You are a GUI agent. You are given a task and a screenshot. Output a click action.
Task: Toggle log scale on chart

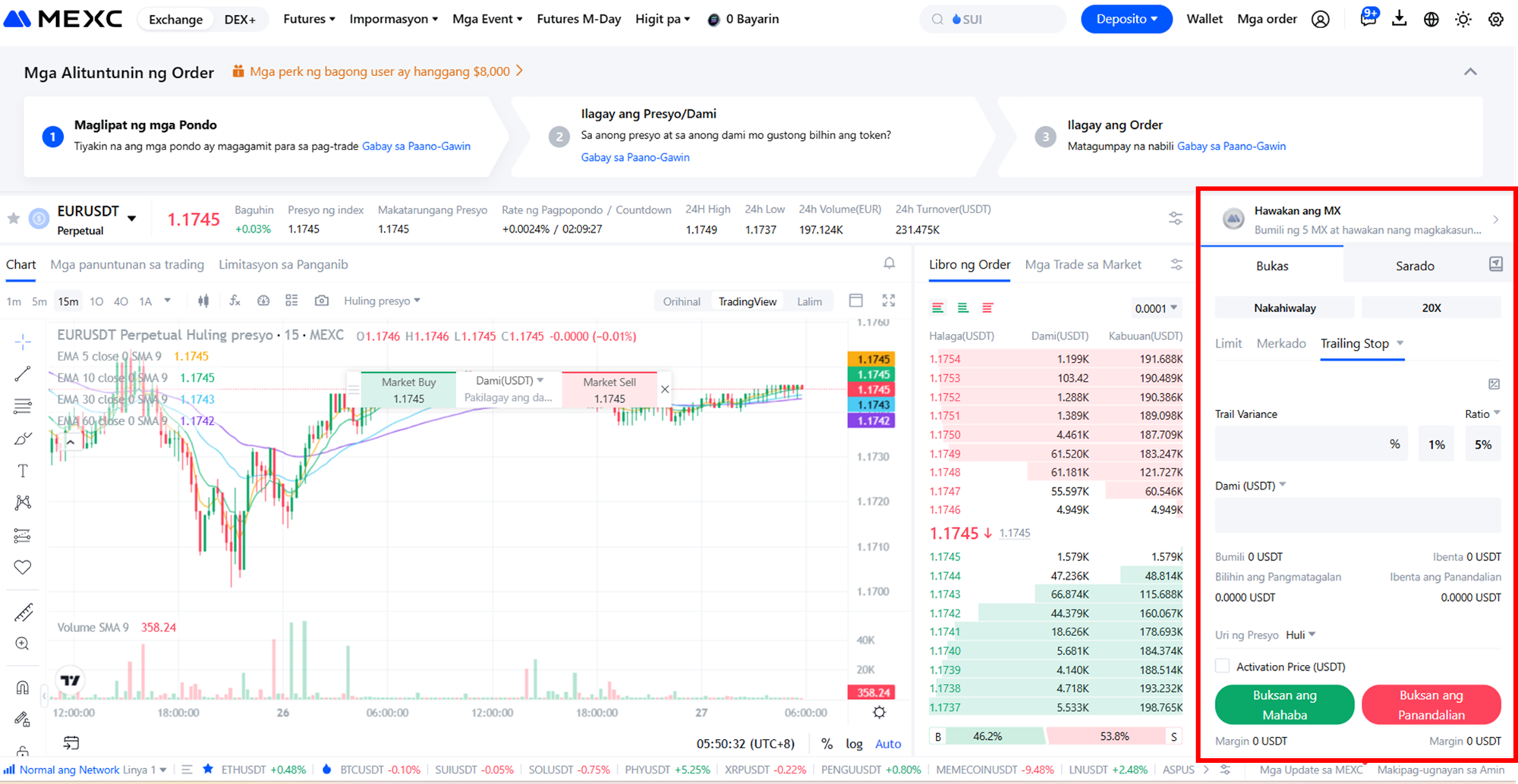(x=854, y=744)
